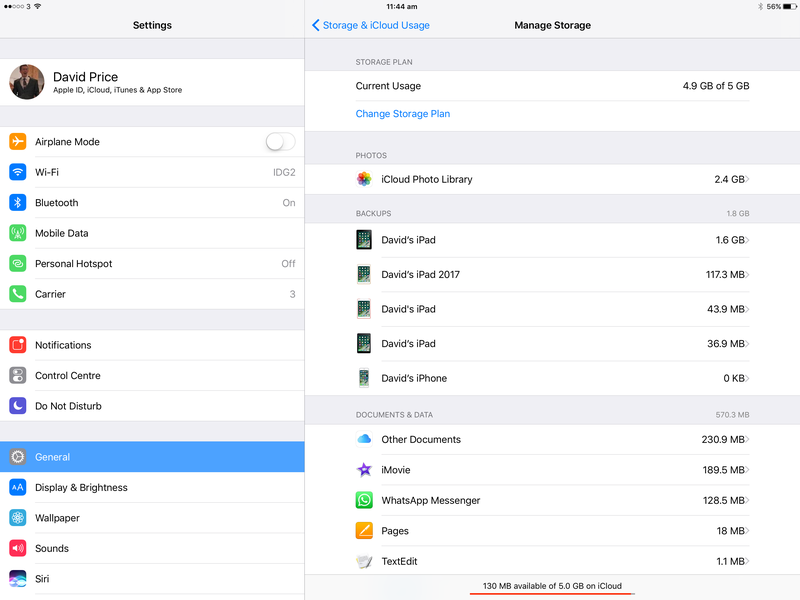Screen dimensions: 800x600
Task: Tap the 4.9 GB of 5 GB usage value
Action: pyautogui.click(x=716, y=86)
